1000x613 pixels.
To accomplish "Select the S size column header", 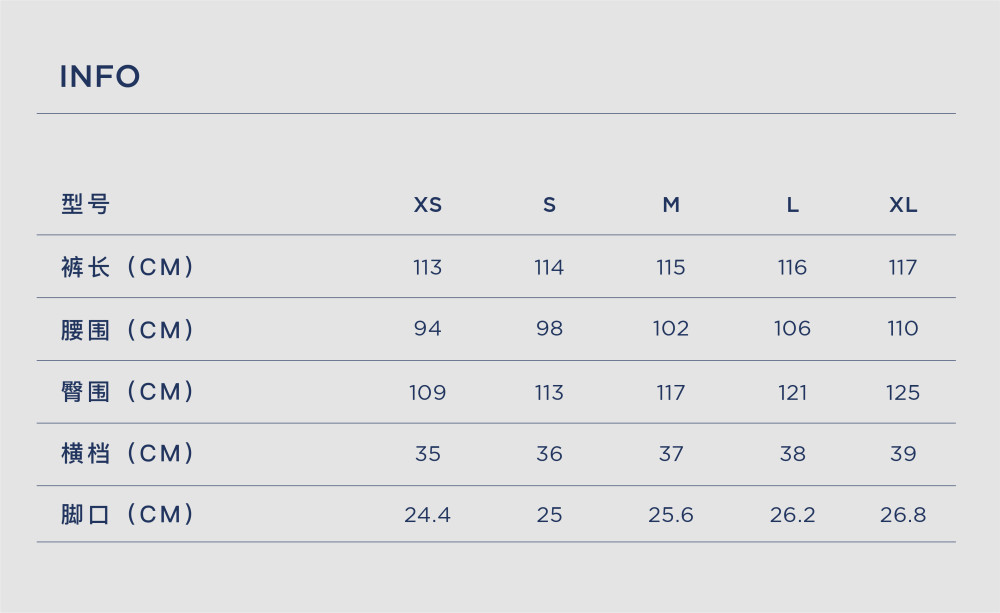I will coord(549,205).
